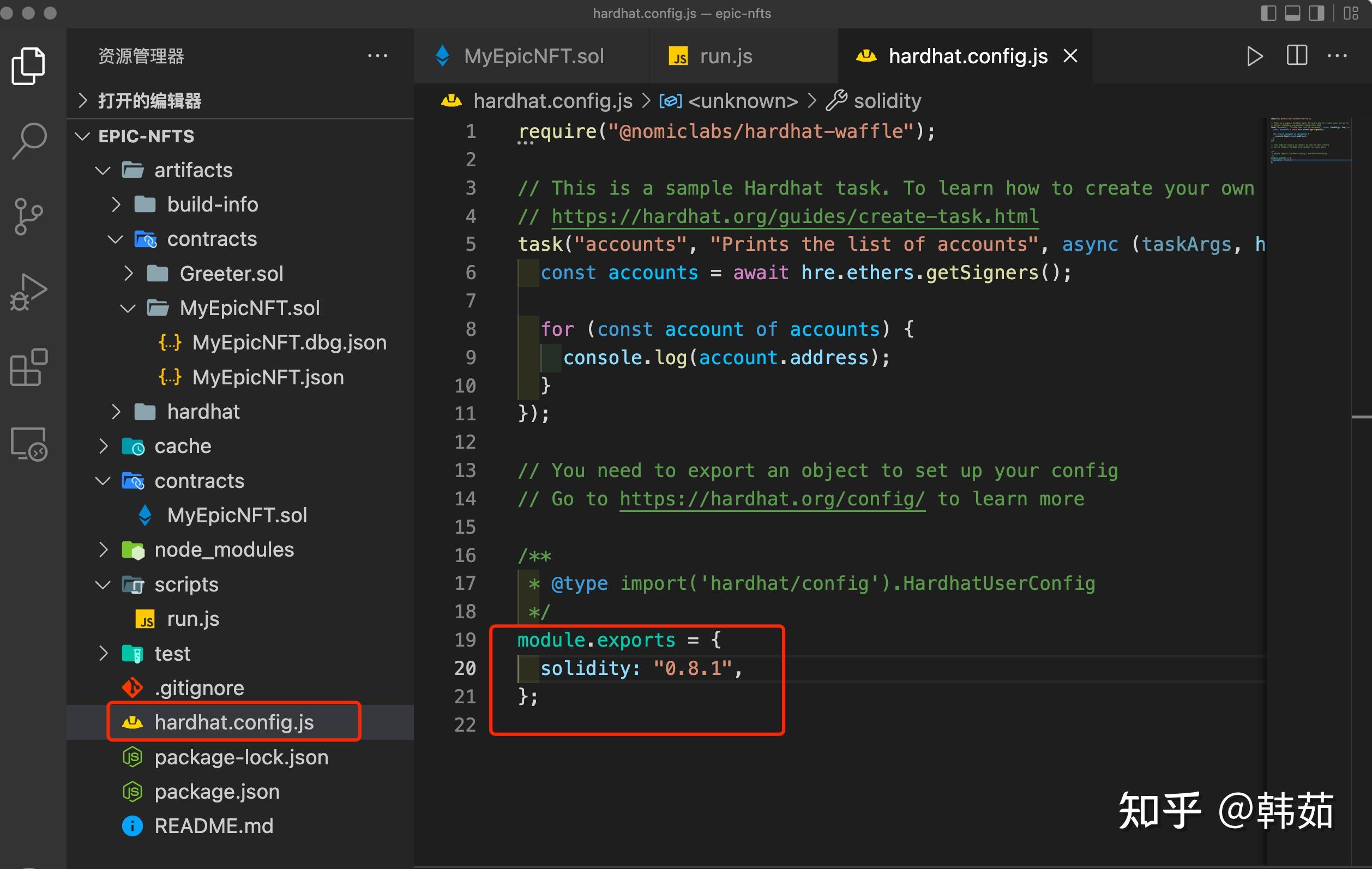This screenshot has height=869, width=1372.
Task: Toggle primary sidebar visibility in title bar
Action: [1268, 13]
